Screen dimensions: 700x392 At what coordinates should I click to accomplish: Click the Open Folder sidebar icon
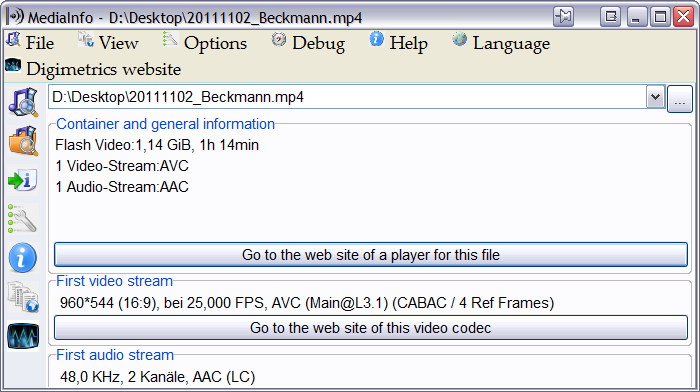[x=23, y=141]
